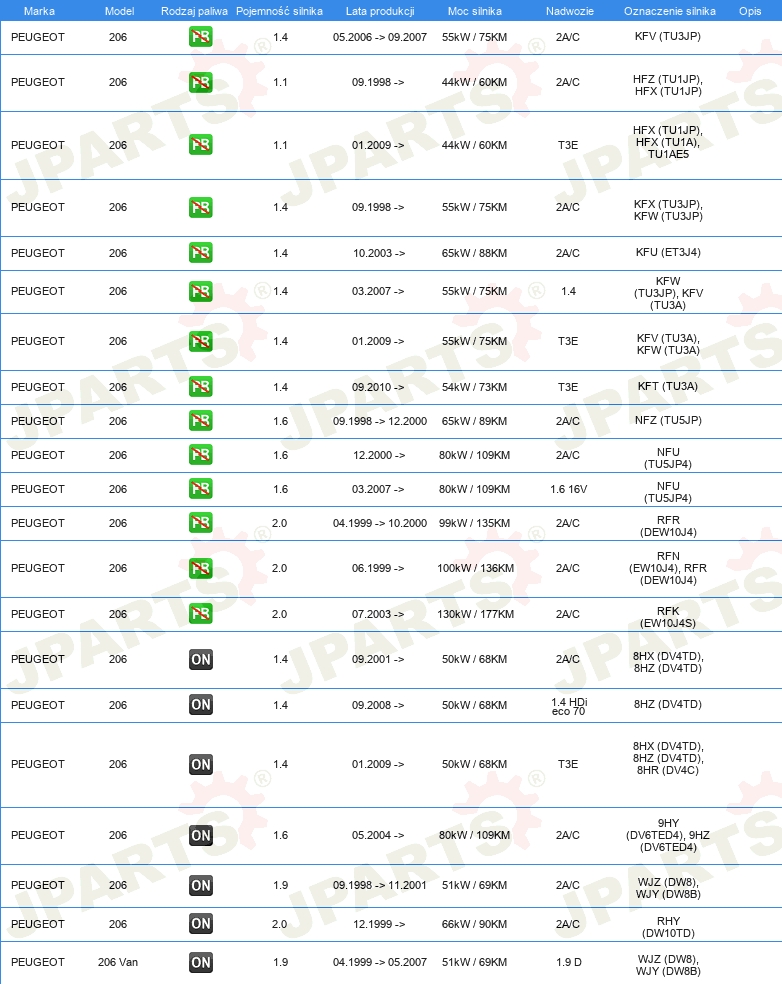The width and height of the screenshot is (782, 984).
Task: Click petrol icon in KFX (TU3JP) row
Action: pyautogui.click(x=201, y=207)
